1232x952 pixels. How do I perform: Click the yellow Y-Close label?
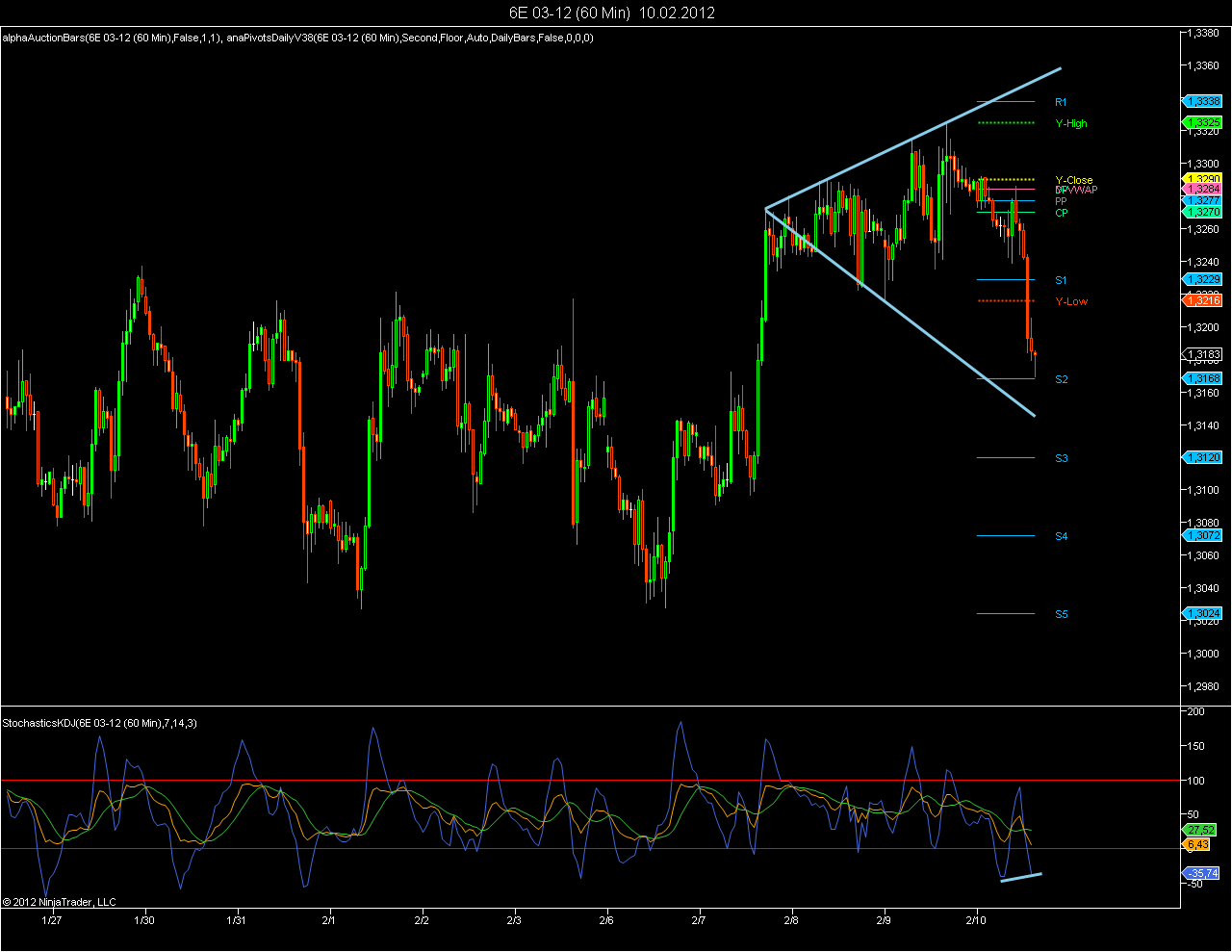point(1074,180)
